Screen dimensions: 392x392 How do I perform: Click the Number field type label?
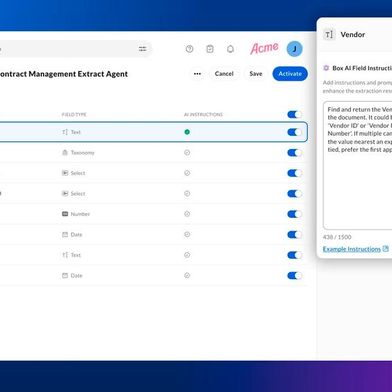pyautogui.click(x=80, y=214)
